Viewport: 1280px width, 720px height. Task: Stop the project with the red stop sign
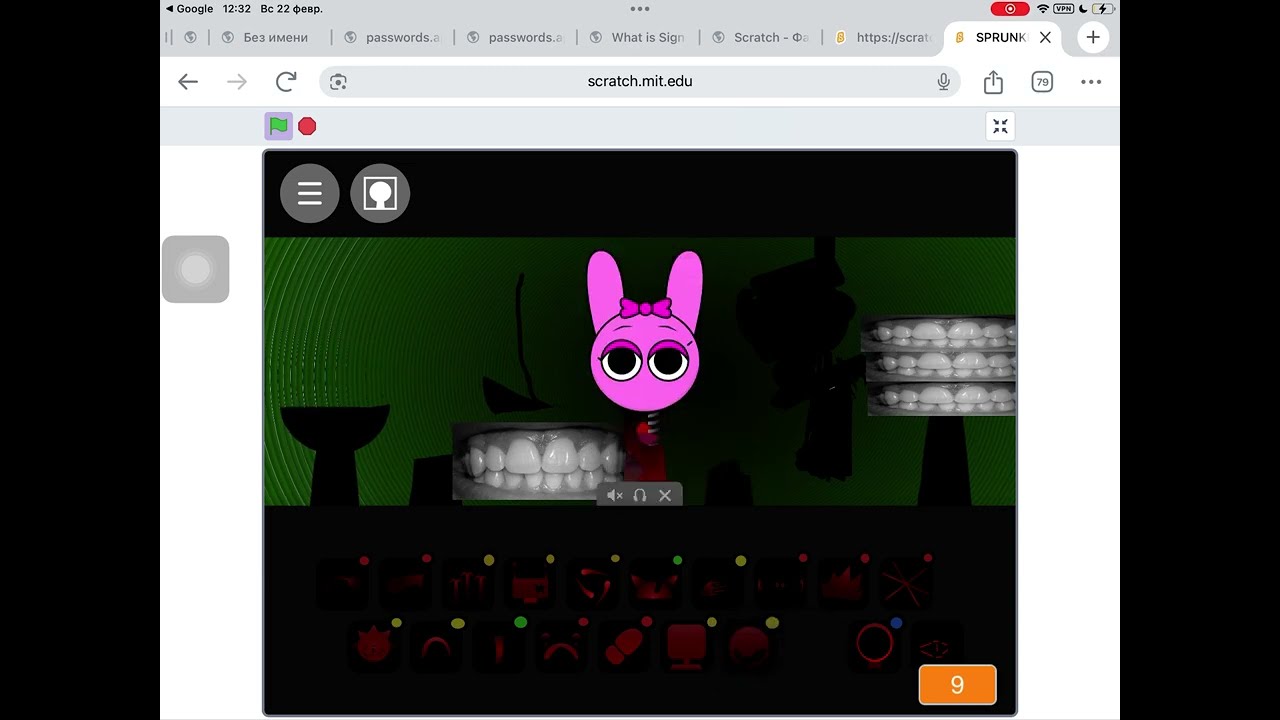point(307,126)
